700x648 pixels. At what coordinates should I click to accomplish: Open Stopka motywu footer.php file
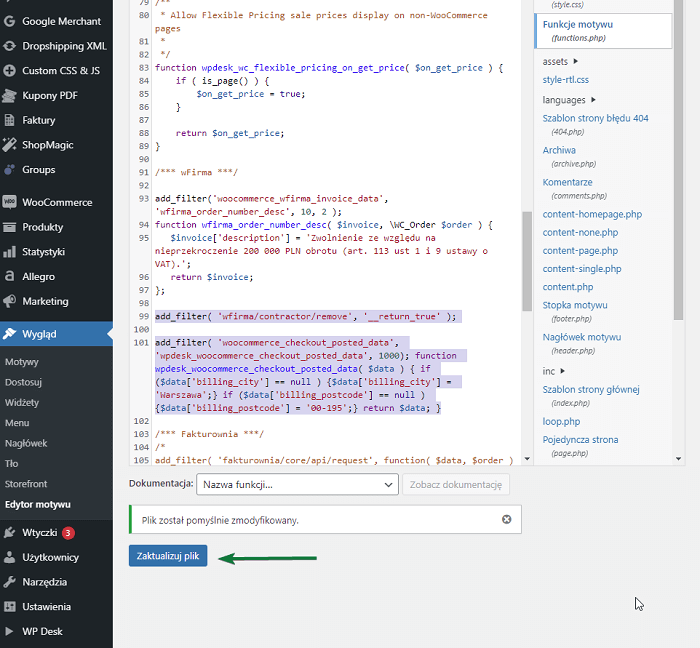(x=575, y=311)
